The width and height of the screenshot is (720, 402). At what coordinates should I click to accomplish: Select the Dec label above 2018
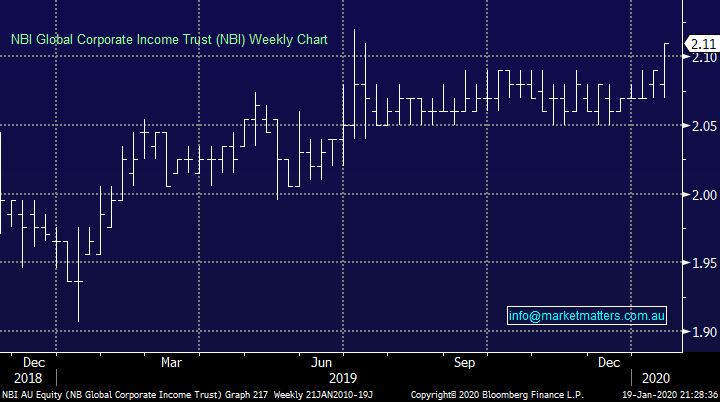[x=33, y=361]
